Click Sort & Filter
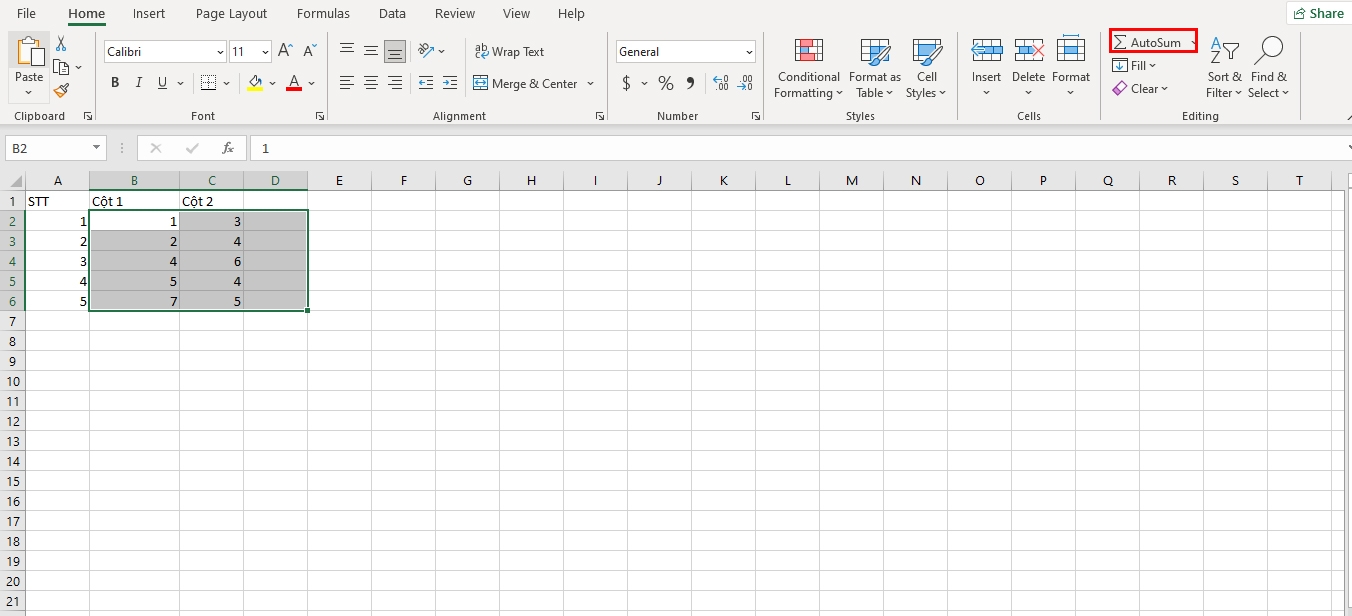The width and height of the screenshot is (1352, 616). 1223,68
